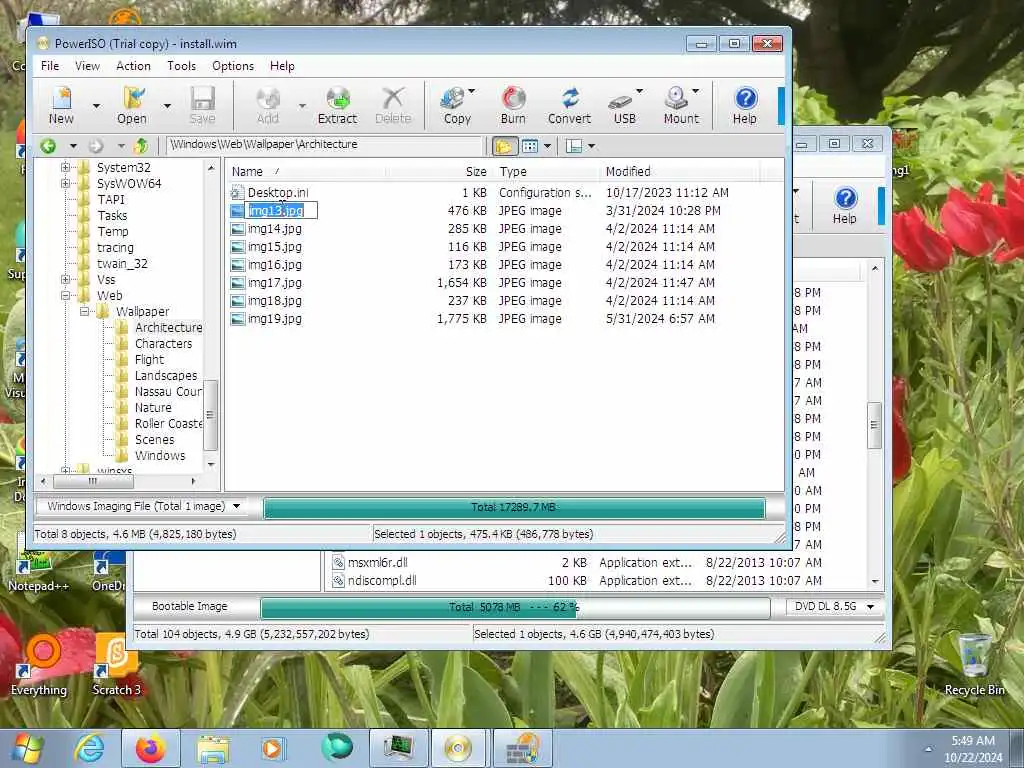Select the Landscapes folder in tree
1024x768 pixels.
pyautogui.click(x=166, y=376)
